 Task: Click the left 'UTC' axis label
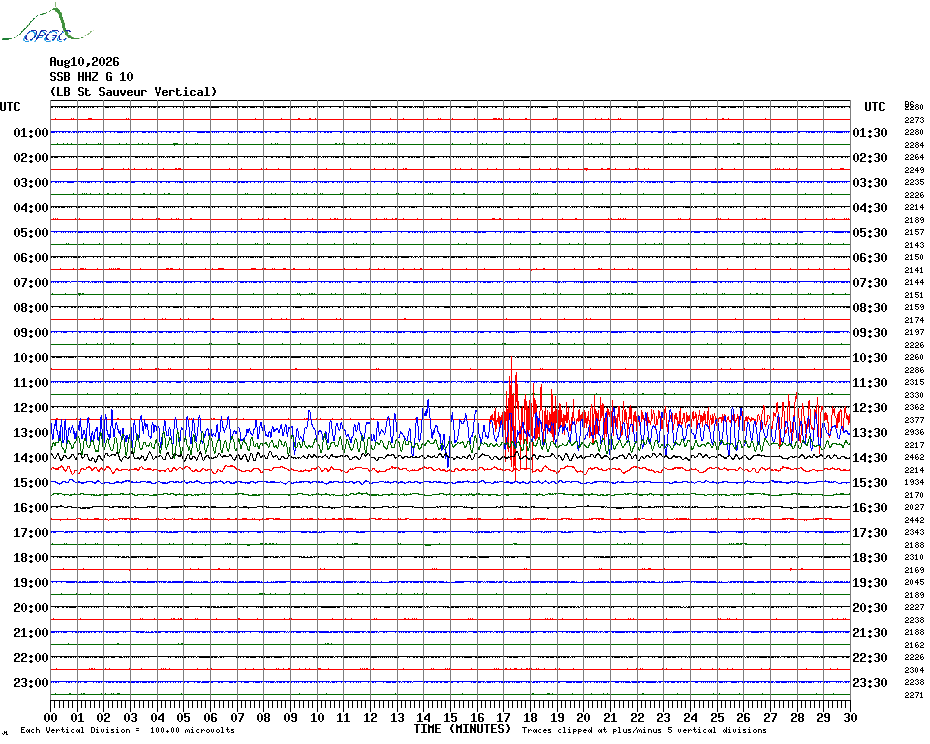click(10, 107)
